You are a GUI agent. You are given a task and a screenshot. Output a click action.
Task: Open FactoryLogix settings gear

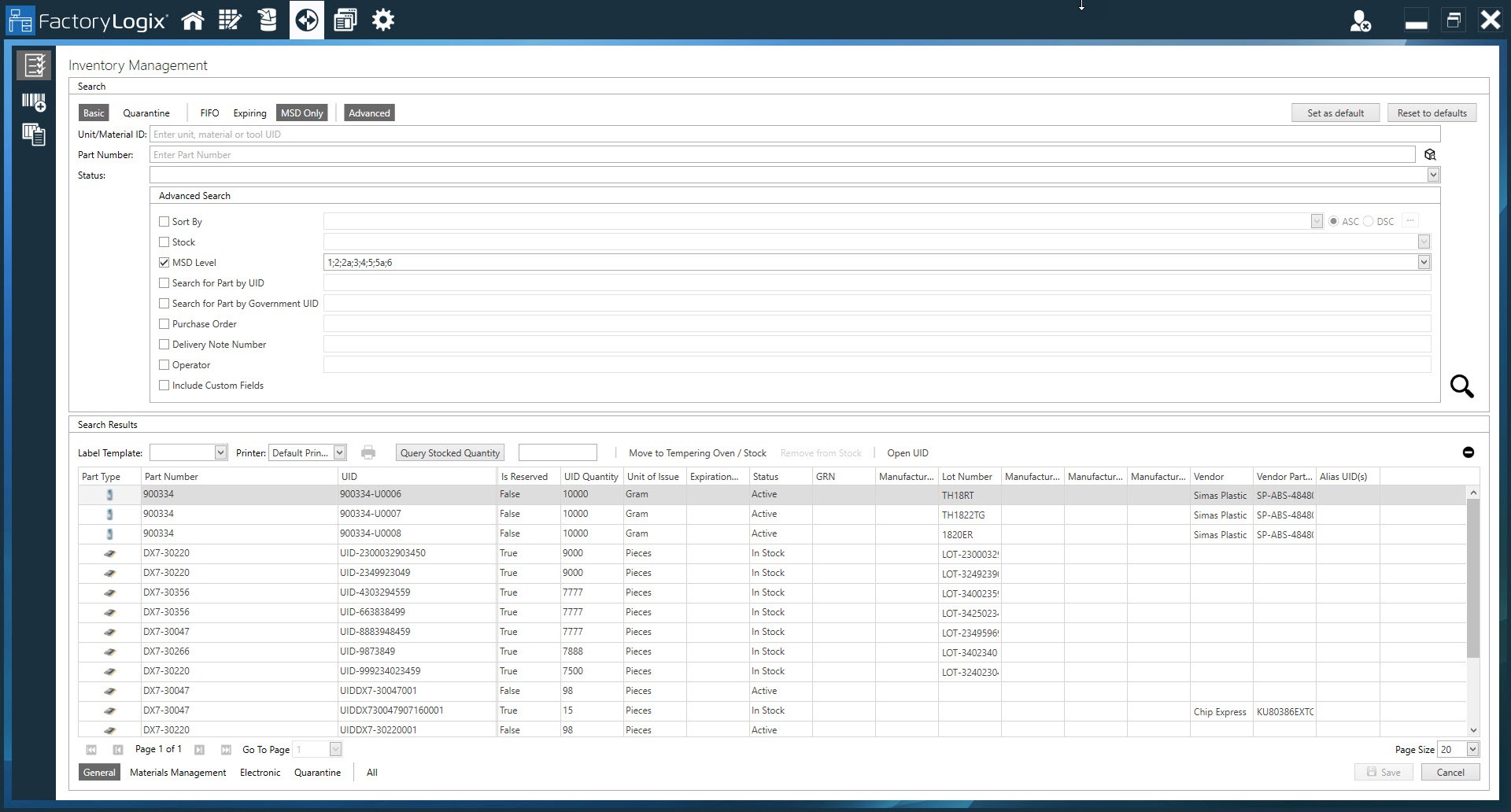[383, 20]
